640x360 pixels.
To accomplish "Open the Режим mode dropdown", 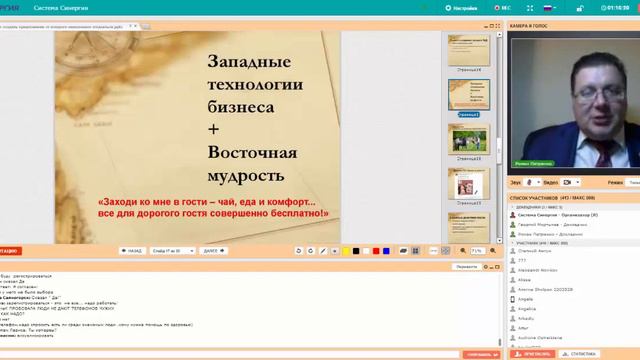I will coord(633,182).
